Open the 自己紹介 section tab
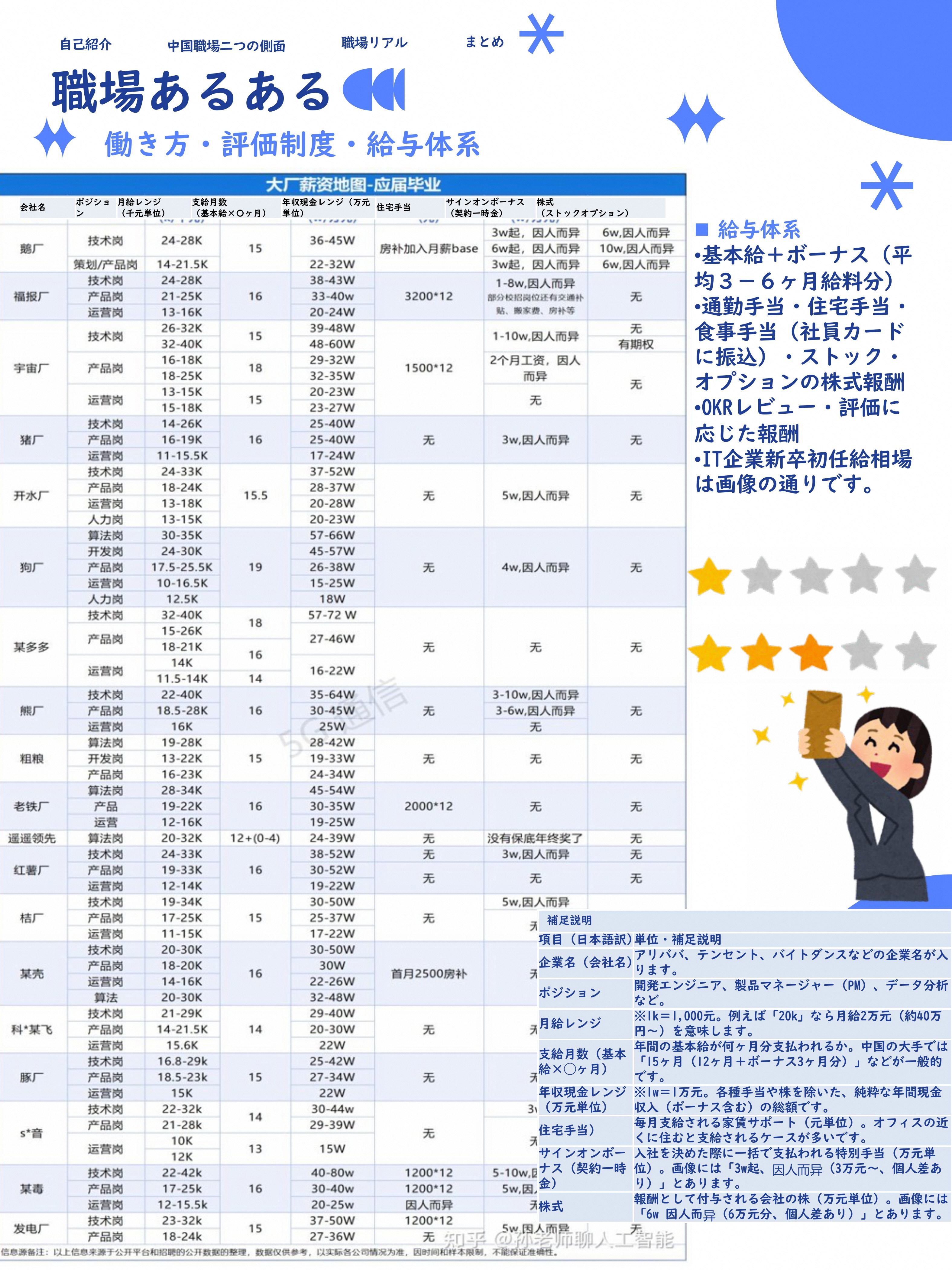Viewport: 952px width, 1270px height. click(86, 44)
